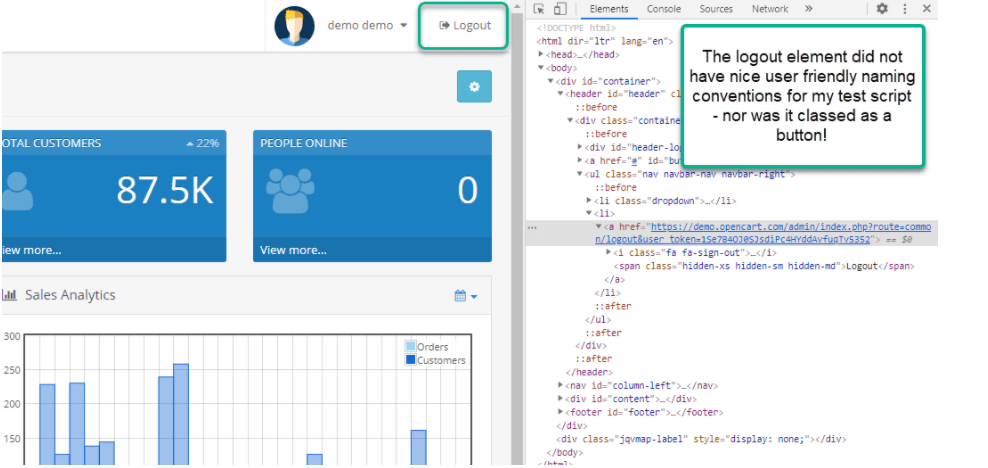Click the Customers legend color swatch
Screen dimensions: 988x468
tap(410, 360)
